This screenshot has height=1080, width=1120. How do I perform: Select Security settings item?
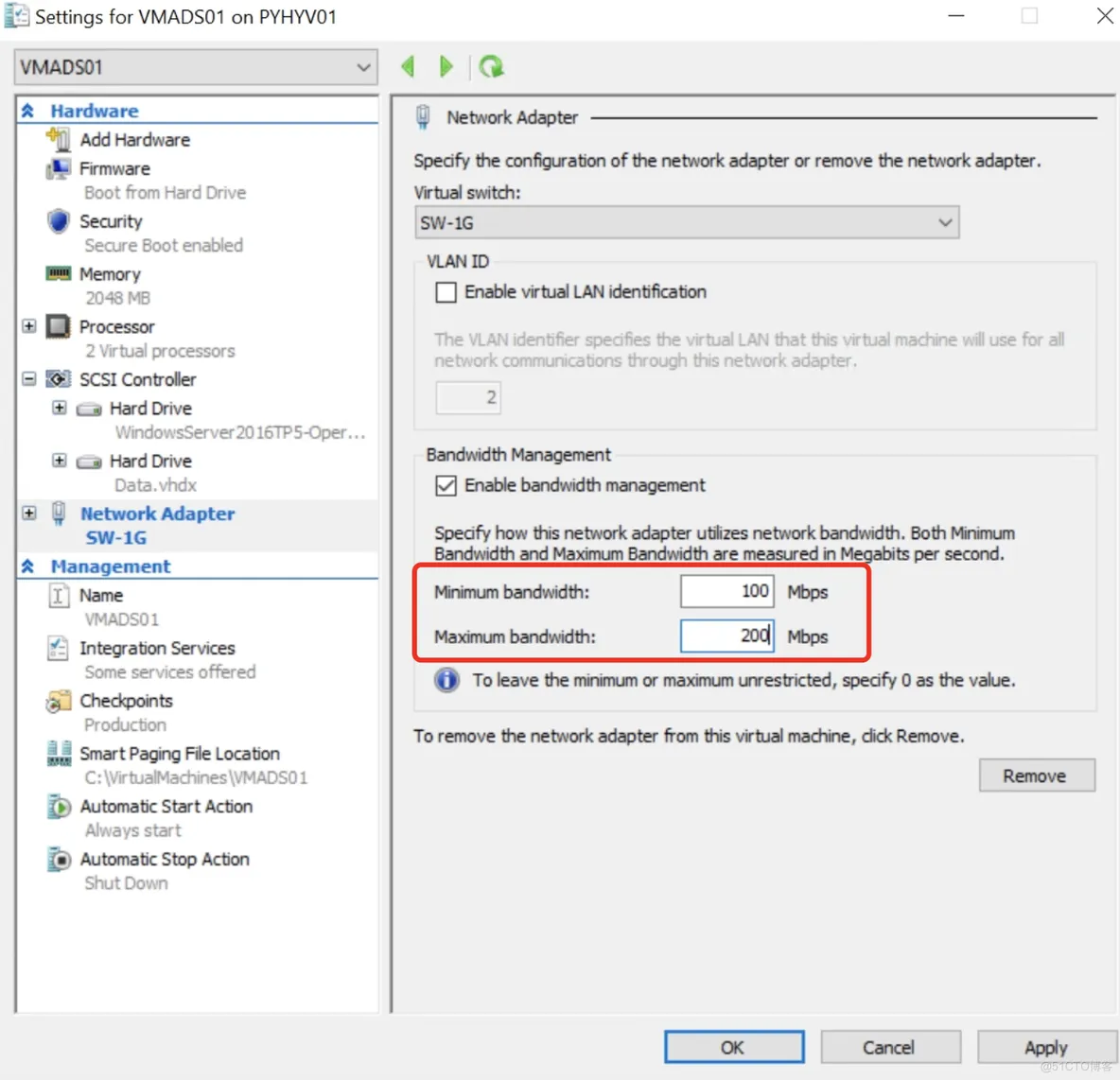click(x=111, y=221)
